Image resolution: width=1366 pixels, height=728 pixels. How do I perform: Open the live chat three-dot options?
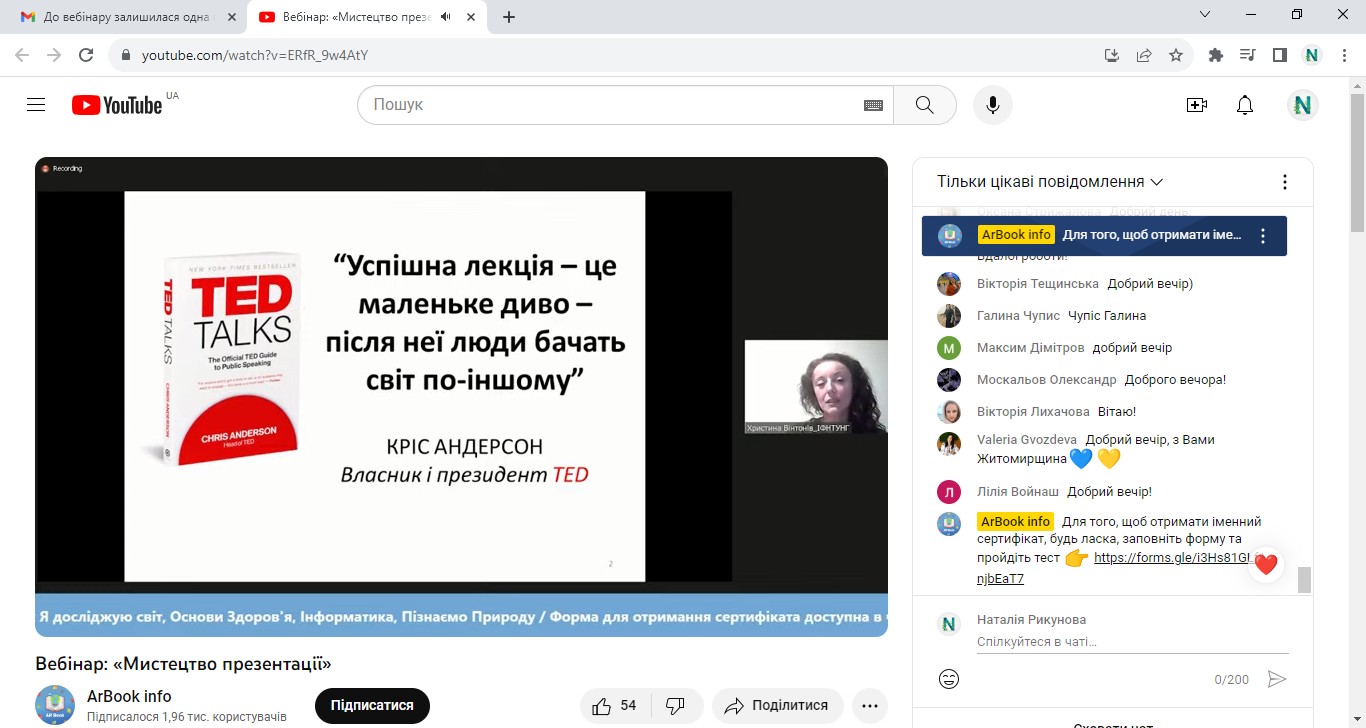(1285, 182)
